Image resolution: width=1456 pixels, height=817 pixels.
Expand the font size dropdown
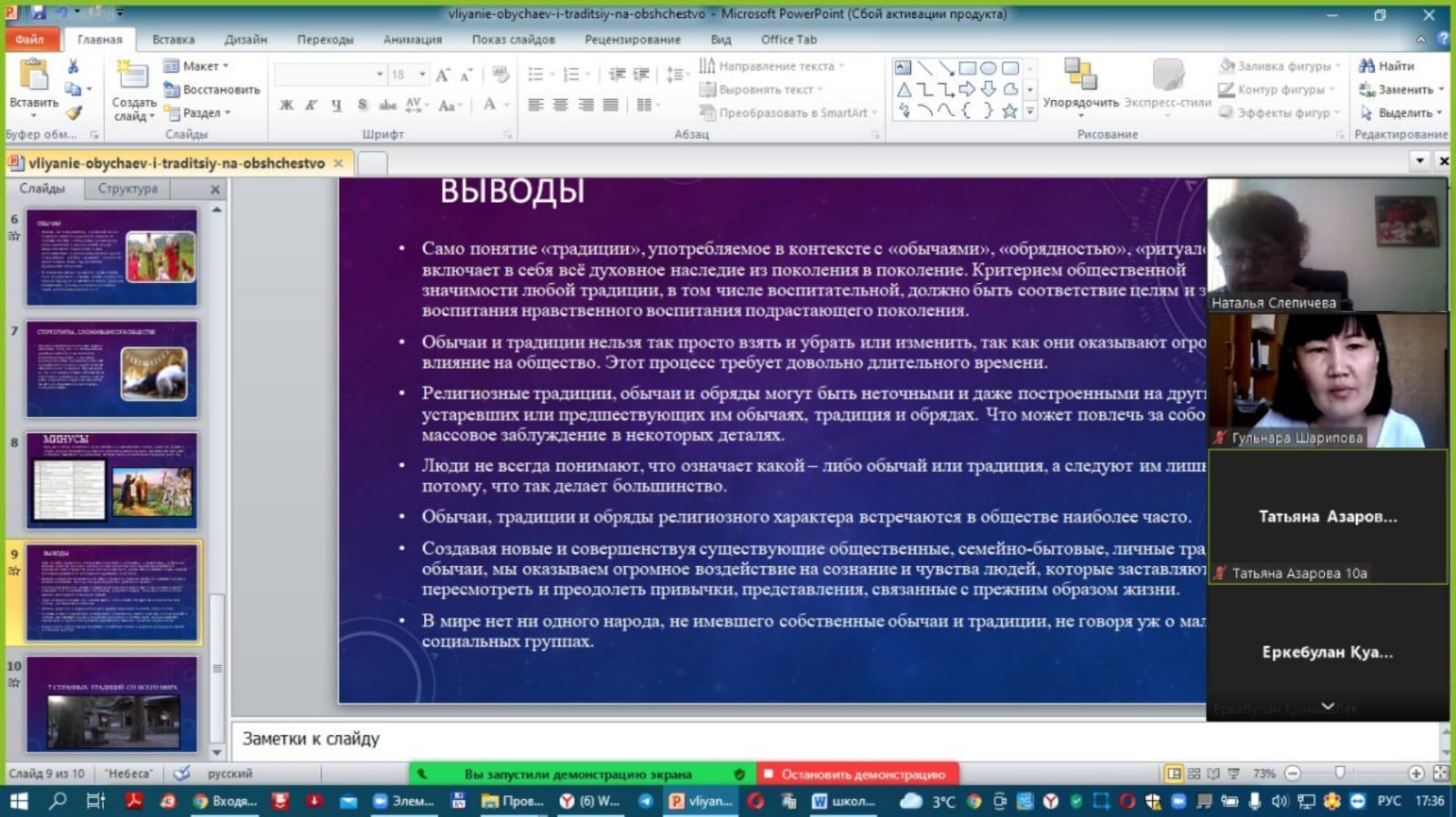pos(422,74)
